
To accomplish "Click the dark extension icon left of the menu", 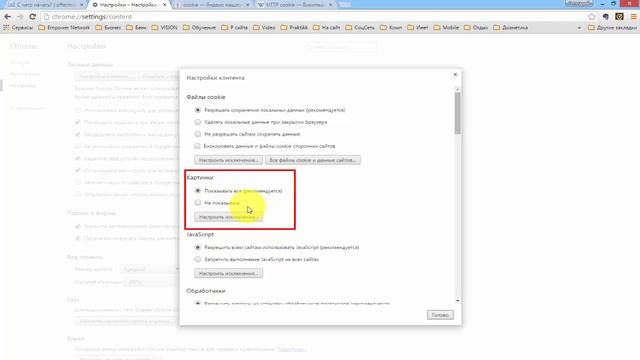I will click(619, 17).
